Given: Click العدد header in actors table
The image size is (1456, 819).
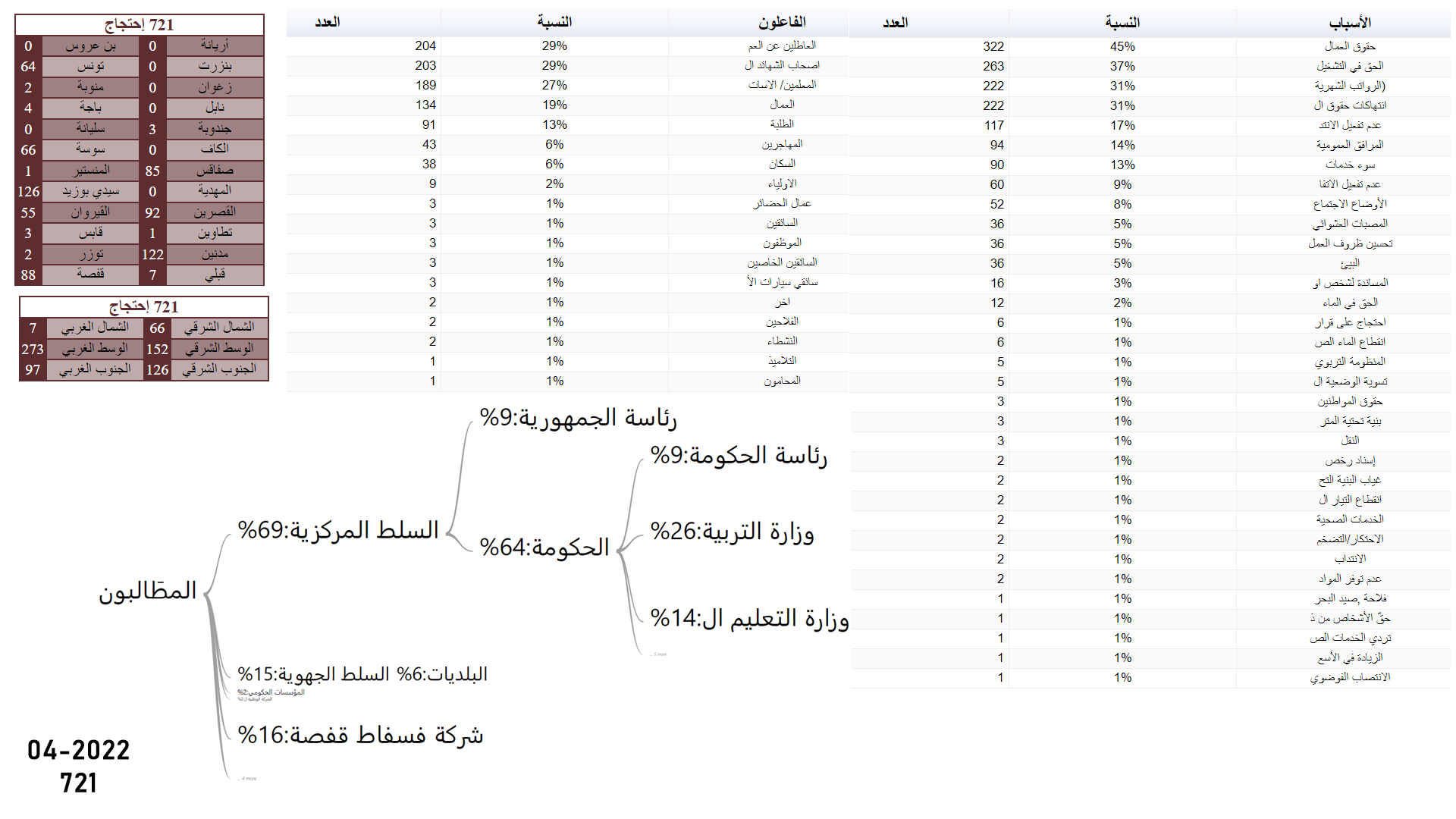Looking at the screenshot, I should (327, 22).
